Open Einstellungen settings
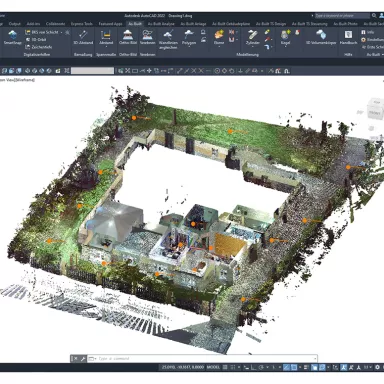This screenshot has height=384, width=384. coord(372,40)
